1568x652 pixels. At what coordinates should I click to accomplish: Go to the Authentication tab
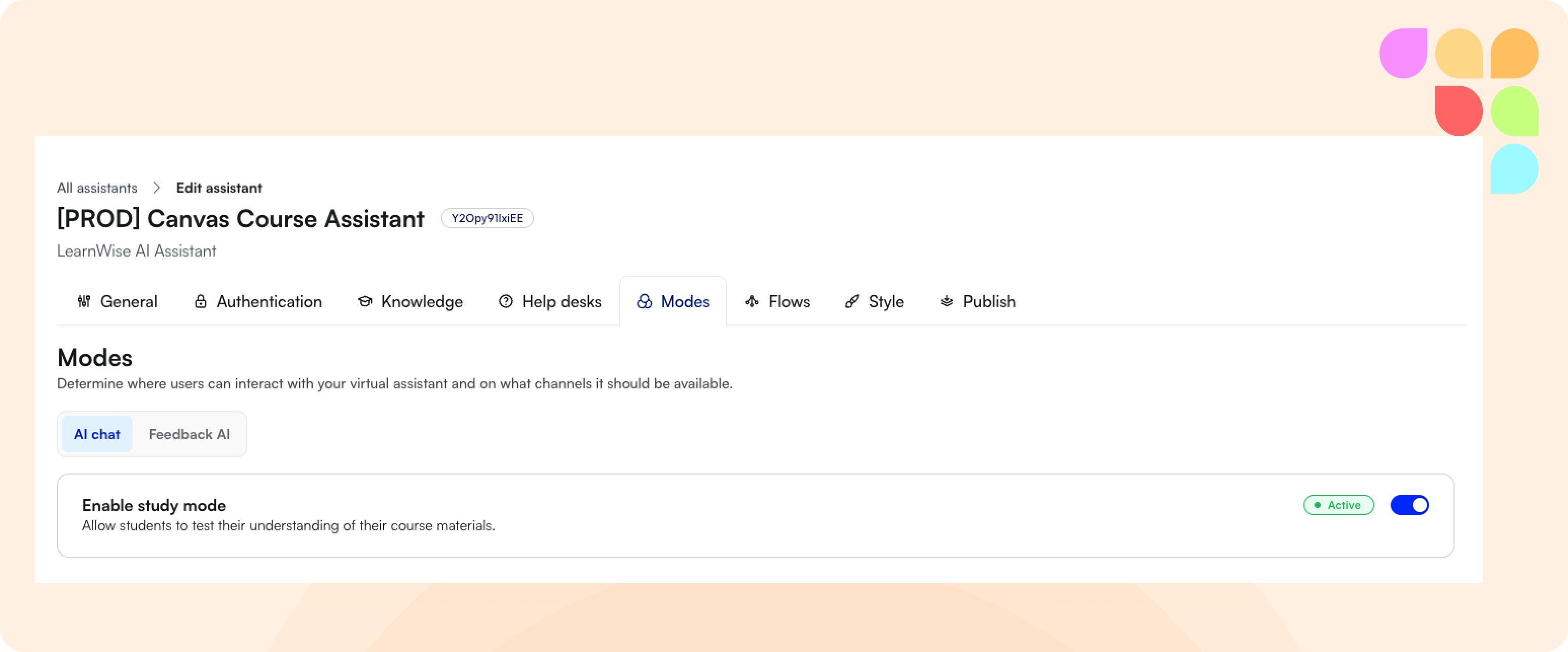pyautogui.click(x=269, y=301)
